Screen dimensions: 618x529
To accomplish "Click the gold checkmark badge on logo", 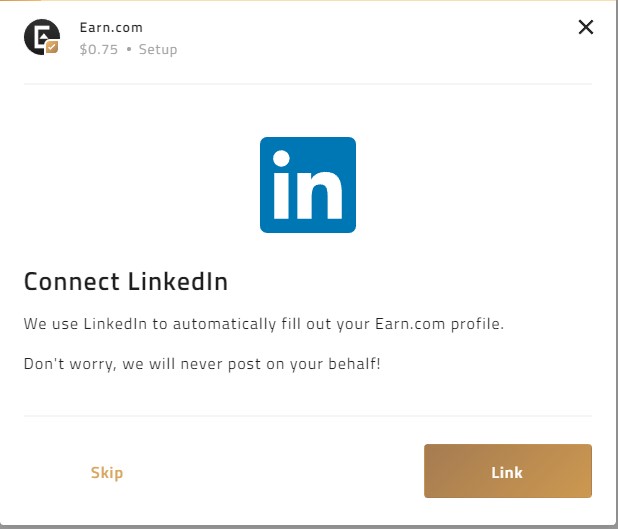I will pos(52,46).
